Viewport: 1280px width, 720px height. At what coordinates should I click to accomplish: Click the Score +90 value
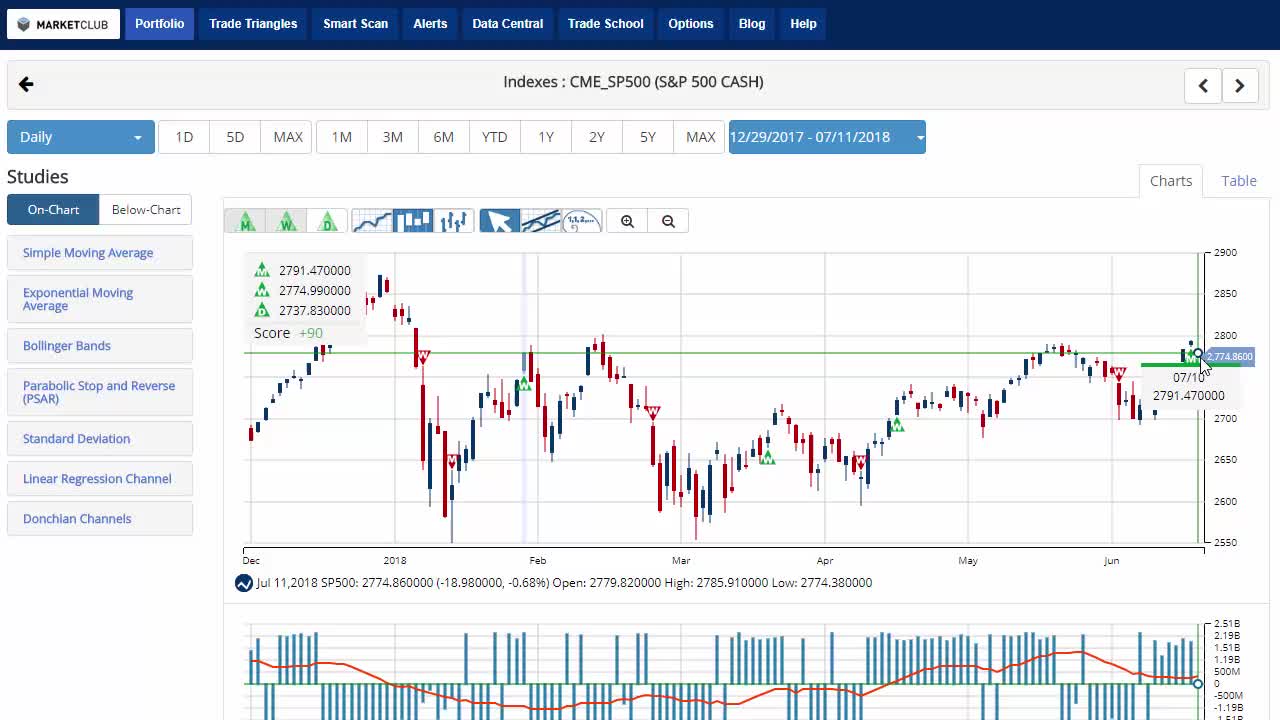click(x=311, y=333)
